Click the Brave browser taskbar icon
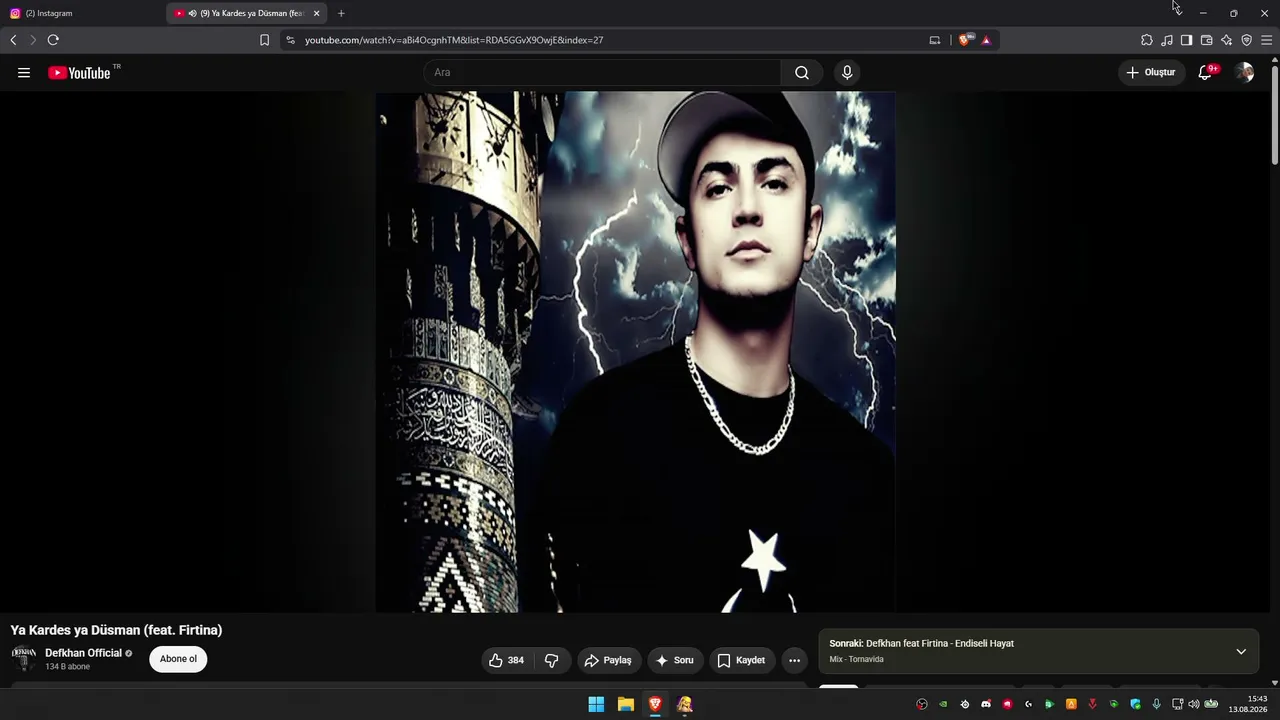Screen dimensions: 1280x720 pyautogui.click(x=655, y=704)
